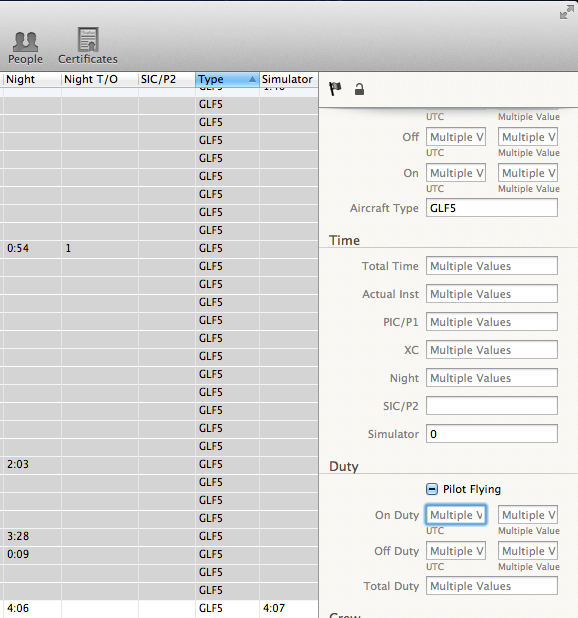
Task: Select the night value 0:54 cell
Action: [32, 248]
